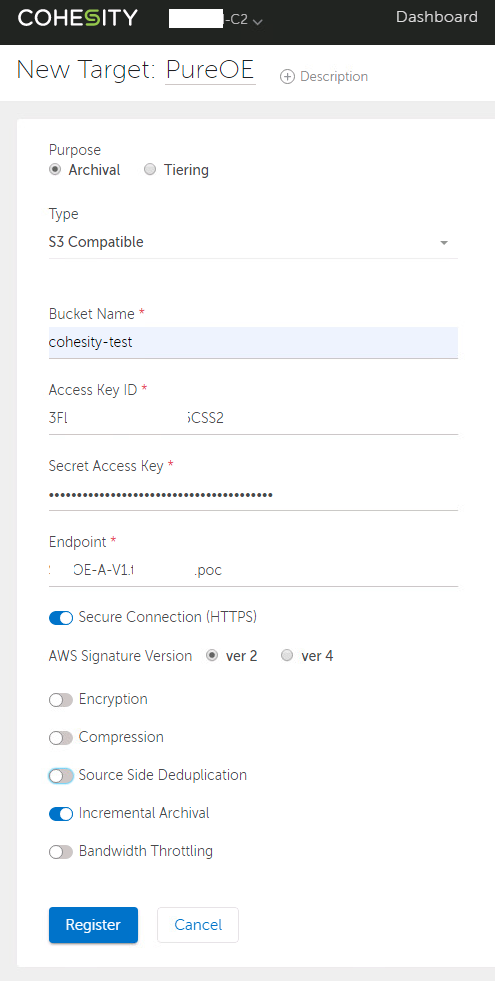Viewport: 495px width, 981px height.
Task: Select the Tiering purpose radio button
Action: tap(150, 170)
